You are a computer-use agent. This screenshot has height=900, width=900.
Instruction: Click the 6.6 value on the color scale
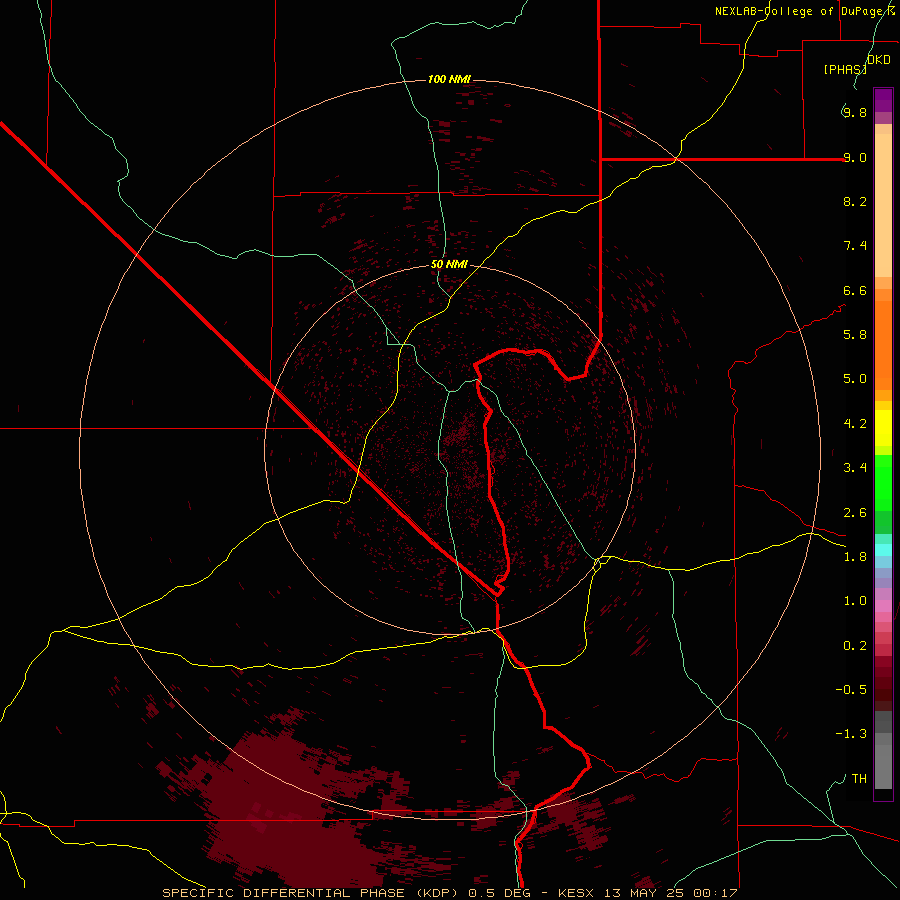click(x=855, y=290)
